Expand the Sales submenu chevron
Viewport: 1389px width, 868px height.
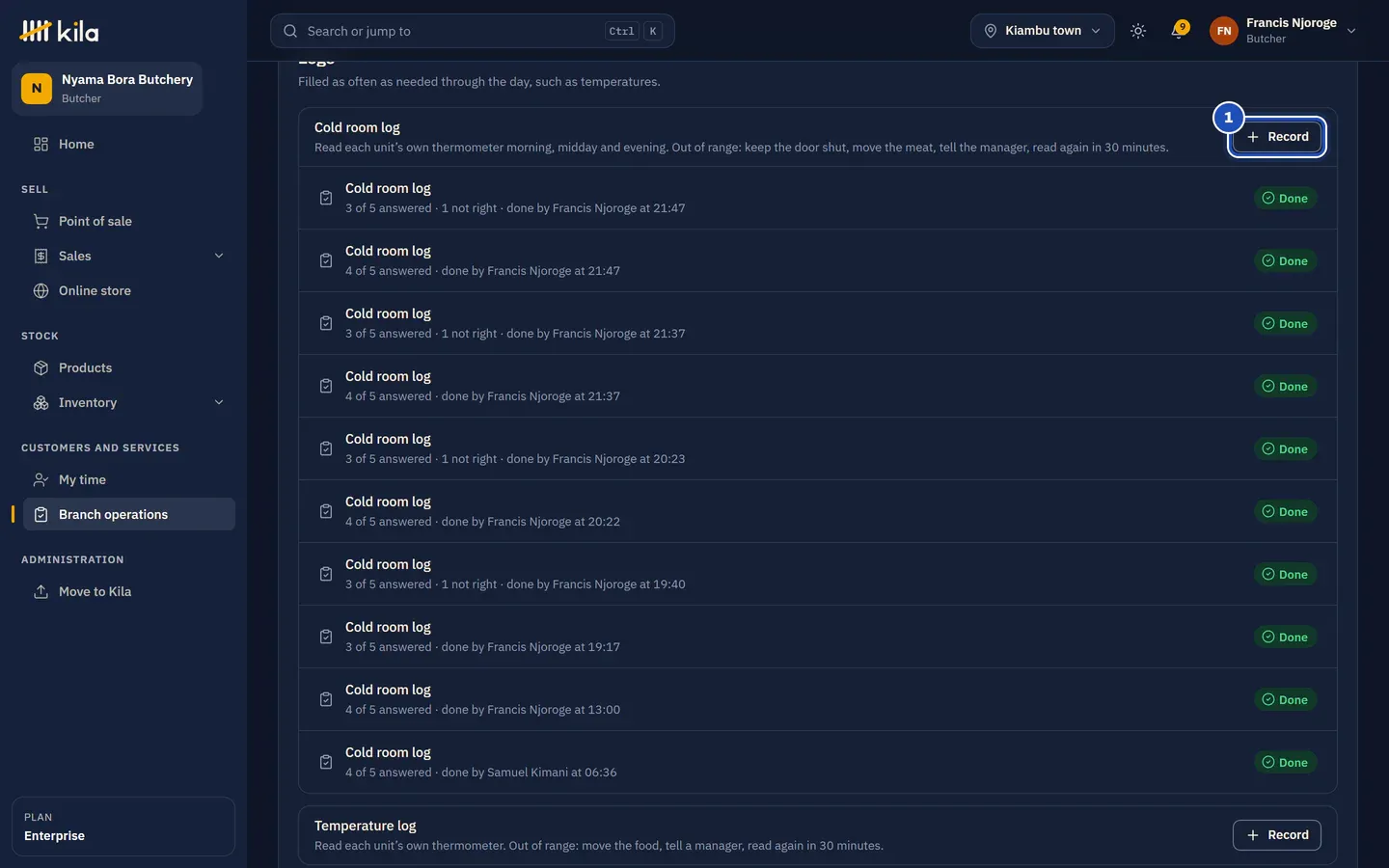pyautogui.click(x=219, y=256)
